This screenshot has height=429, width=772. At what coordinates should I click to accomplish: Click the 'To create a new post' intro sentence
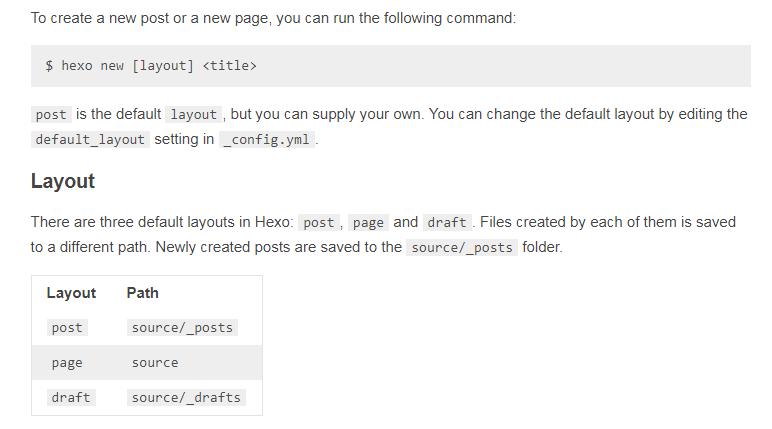pos(273,18)
